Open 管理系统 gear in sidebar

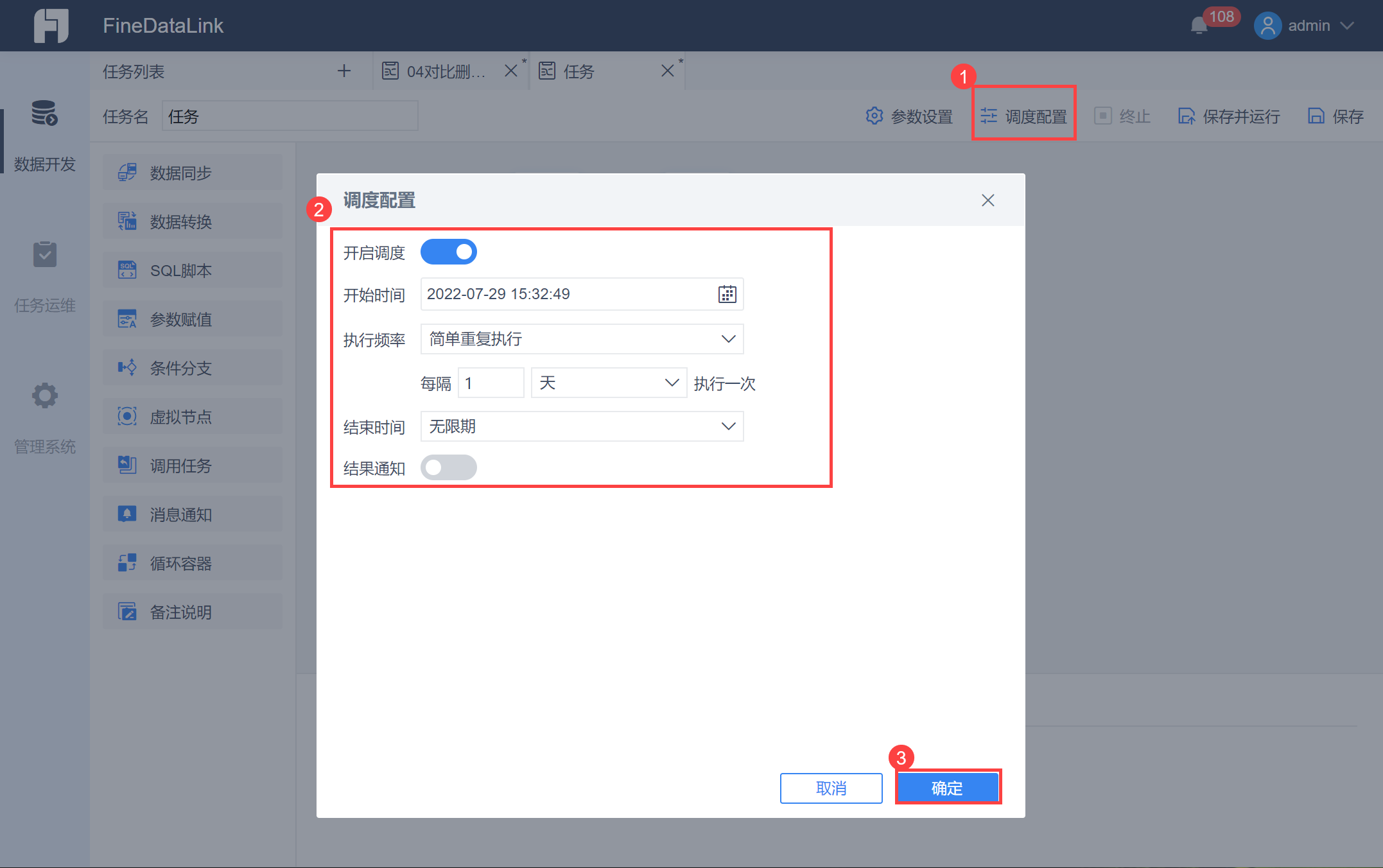coord(44,396)
